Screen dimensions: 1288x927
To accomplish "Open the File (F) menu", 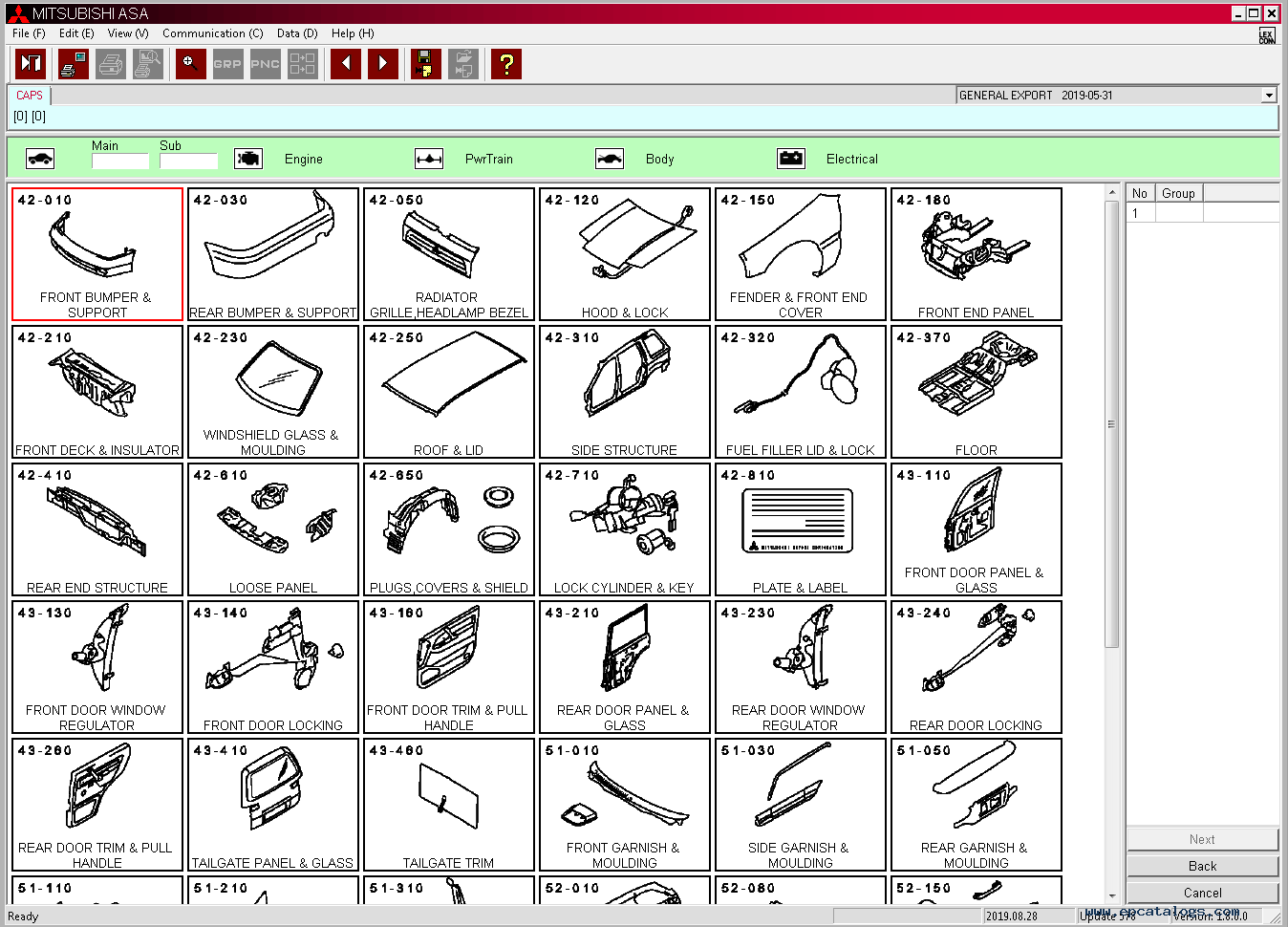I will [29, 32].
